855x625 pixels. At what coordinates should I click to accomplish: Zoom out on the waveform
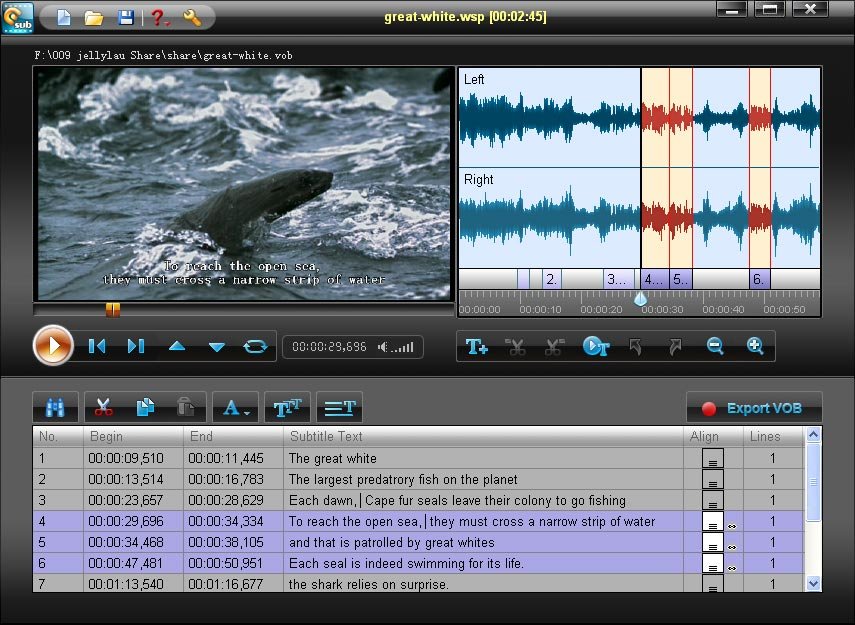pyautogui.click(x=715, y=347)
